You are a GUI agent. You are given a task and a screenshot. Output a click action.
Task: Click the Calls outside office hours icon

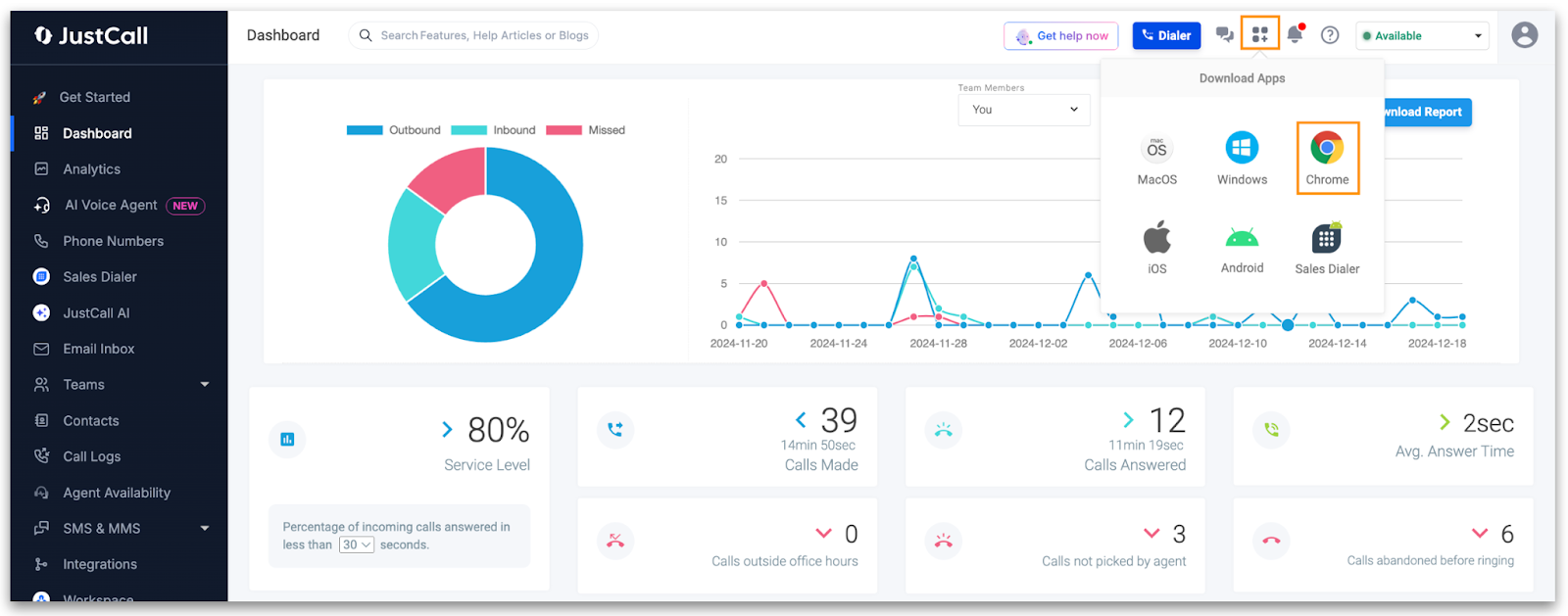615,541
